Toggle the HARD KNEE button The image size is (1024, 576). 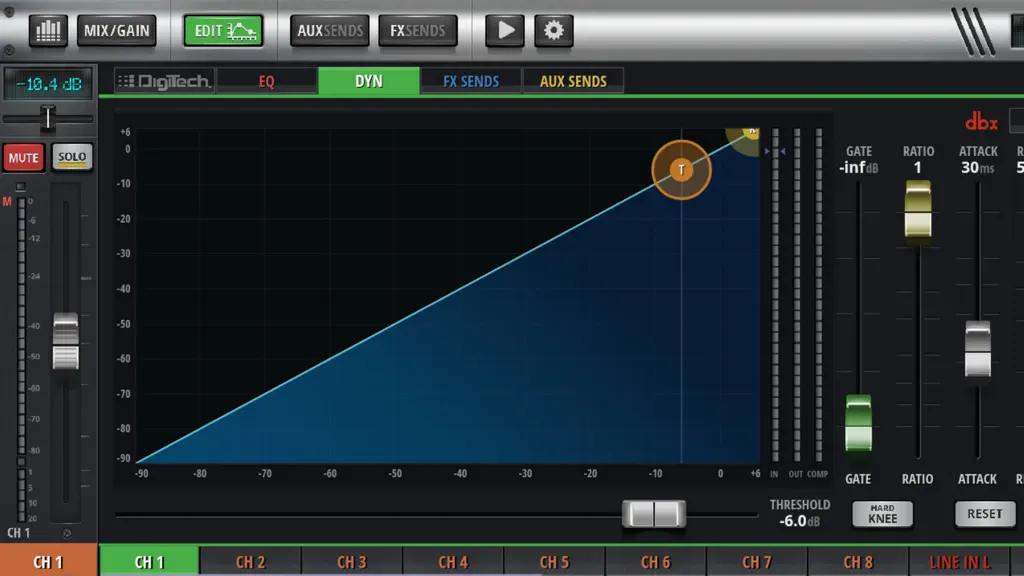[x=882, y=514]
